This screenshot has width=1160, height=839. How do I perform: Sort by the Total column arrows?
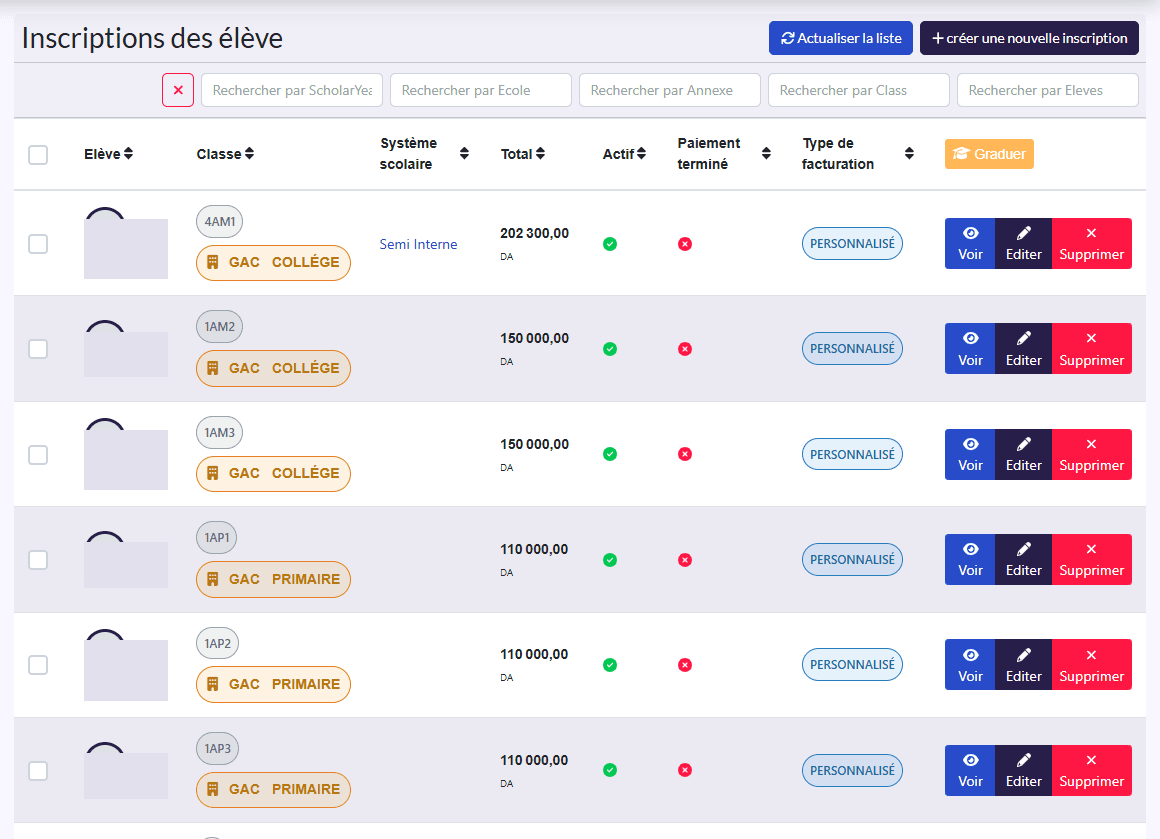(x=541, y=153)
